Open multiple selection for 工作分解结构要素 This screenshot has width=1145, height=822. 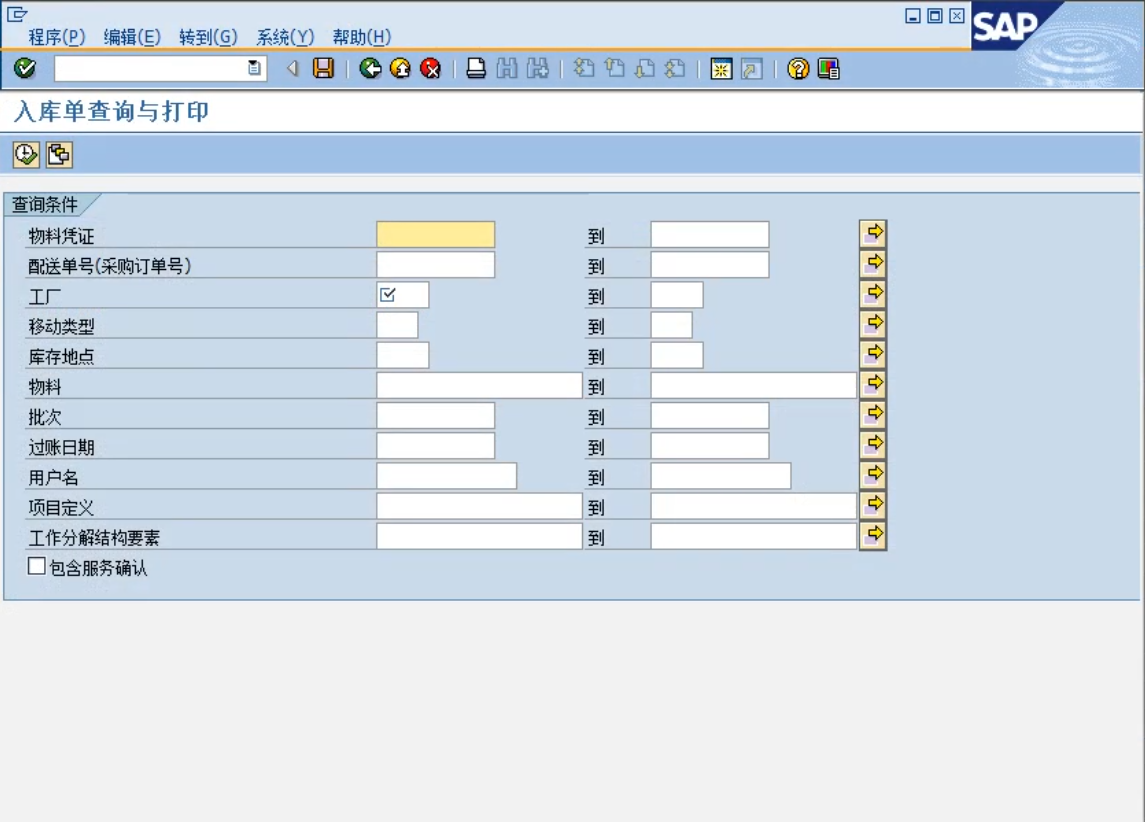coord(872,535)
